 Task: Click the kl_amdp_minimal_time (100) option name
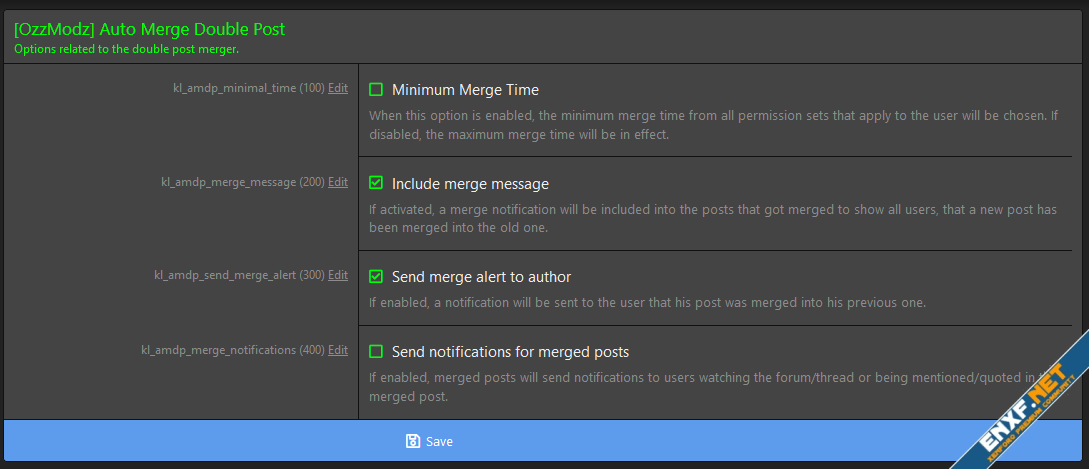pyautogui.click(x=248, y=88)
